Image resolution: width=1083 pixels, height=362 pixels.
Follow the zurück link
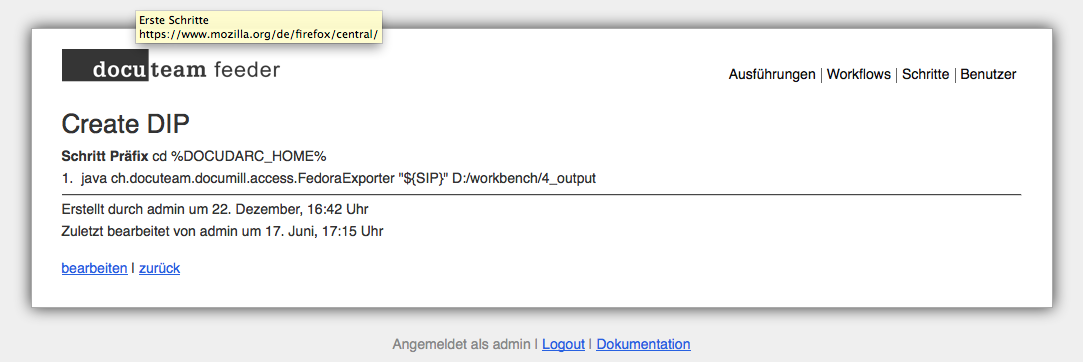coord(160,268)
